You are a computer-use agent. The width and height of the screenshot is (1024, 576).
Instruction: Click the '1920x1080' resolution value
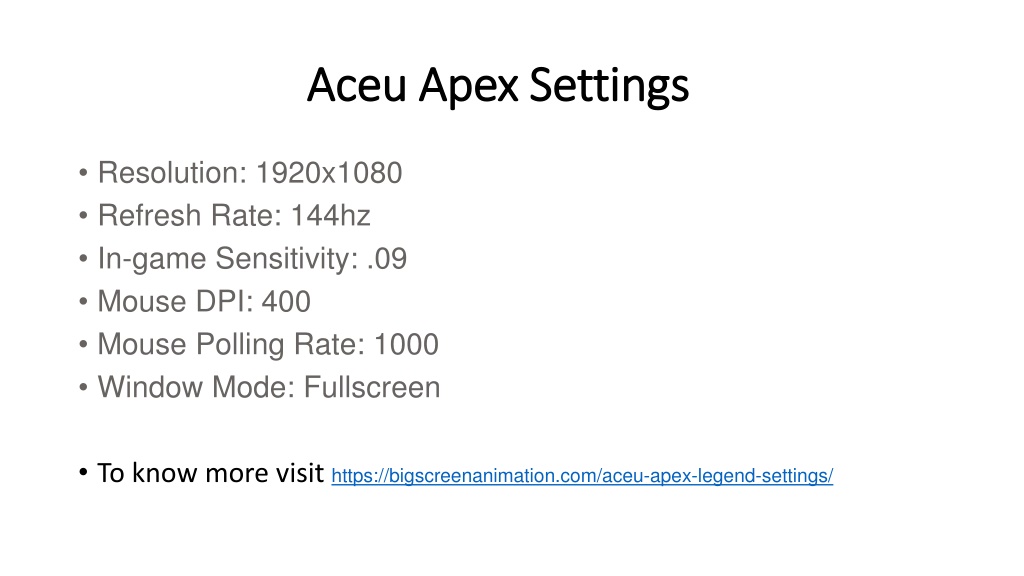coord(328,173)
